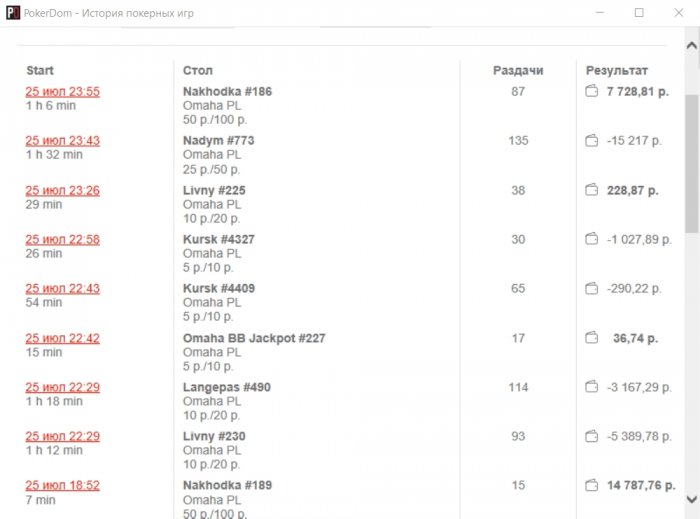Click the wallet icon beside -1 027,89 р.
700x519 pixels.
[x=592, y=239]
